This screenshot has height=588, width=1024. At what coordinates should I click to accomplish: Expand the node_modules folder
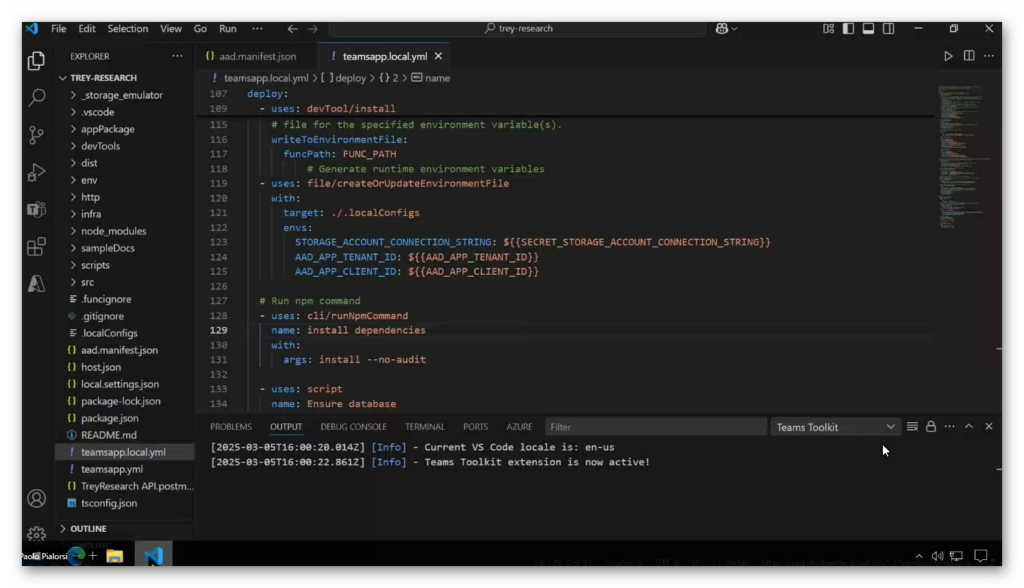[114, 231]
